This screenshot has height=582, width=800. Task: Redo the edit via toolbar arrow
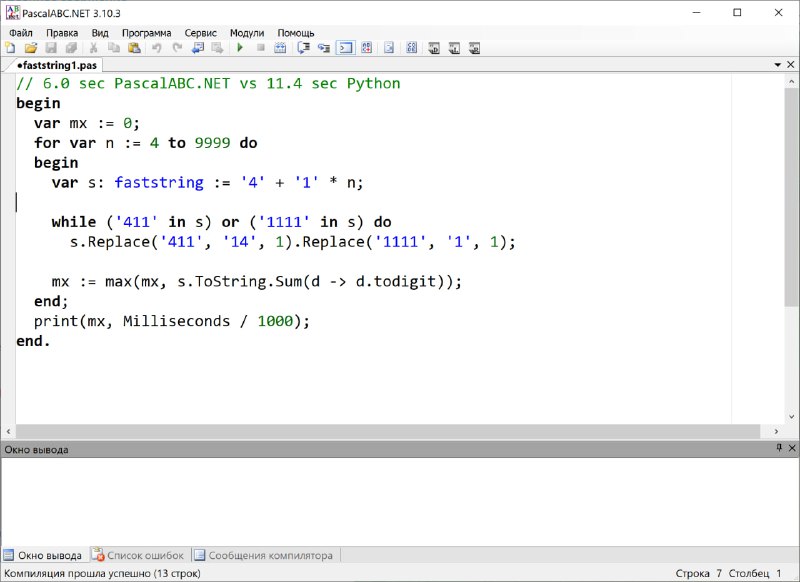point(177,48)
